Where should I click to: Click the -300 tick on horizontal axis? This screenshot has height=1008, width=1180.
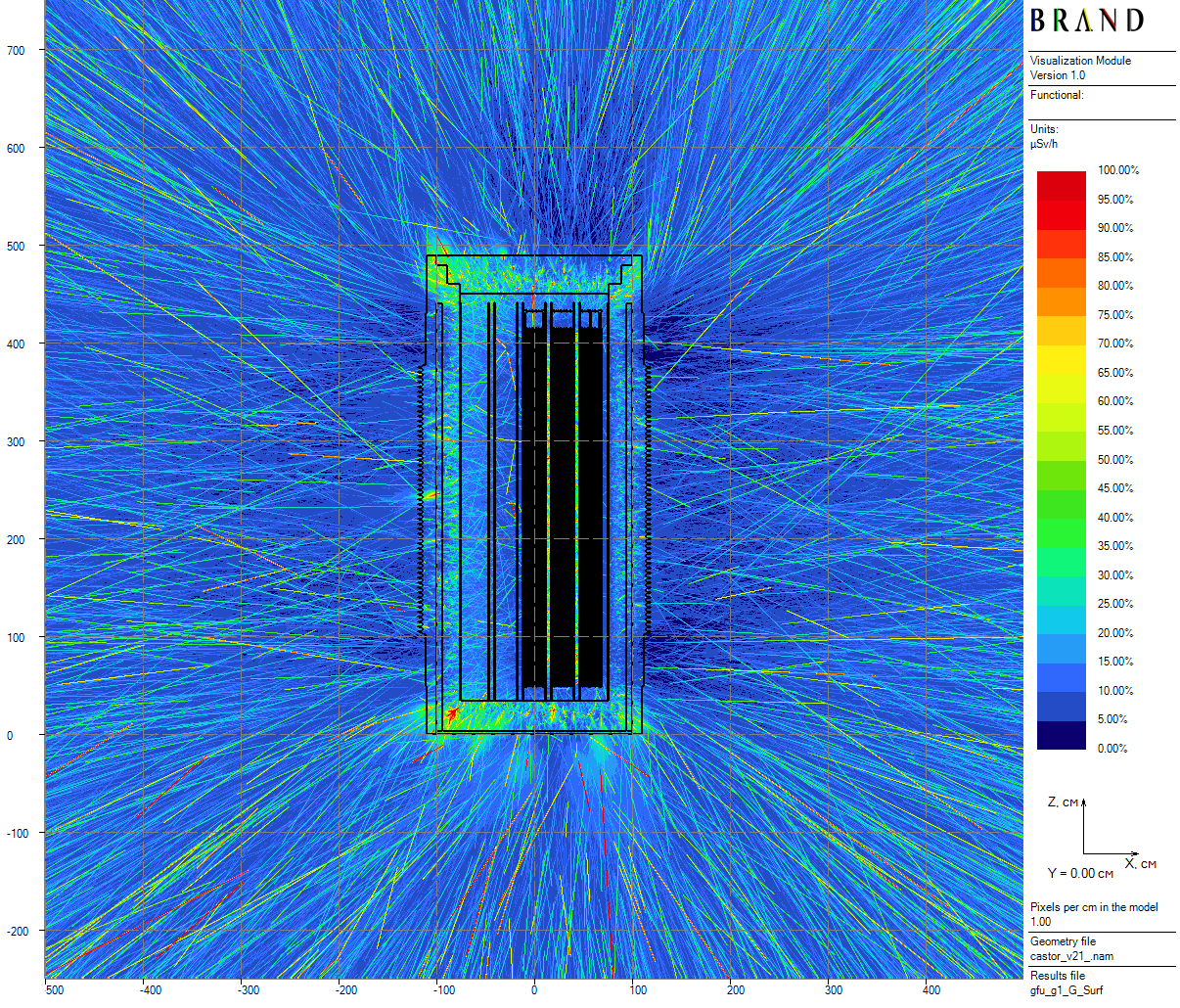coord(249,990)
